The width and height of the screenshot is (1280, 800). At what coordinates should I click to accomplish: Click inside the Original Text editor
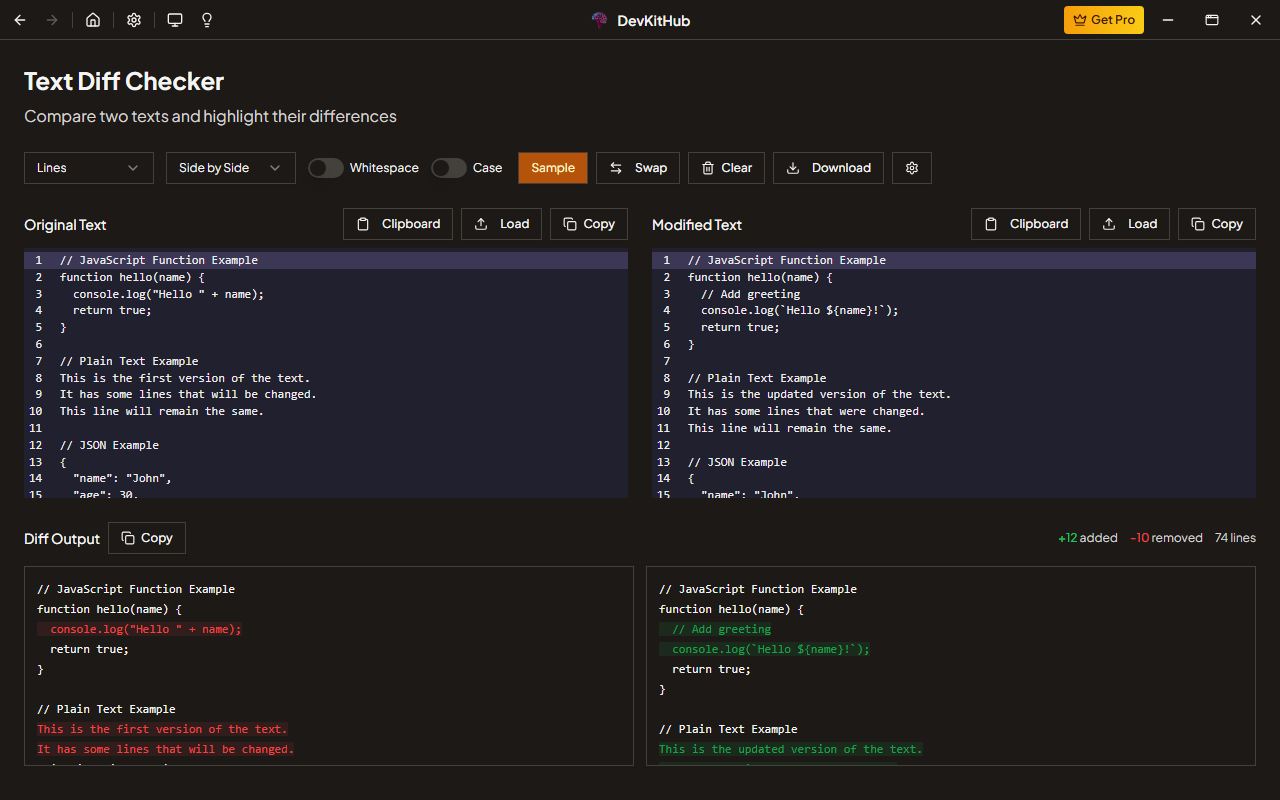point(326,374)
